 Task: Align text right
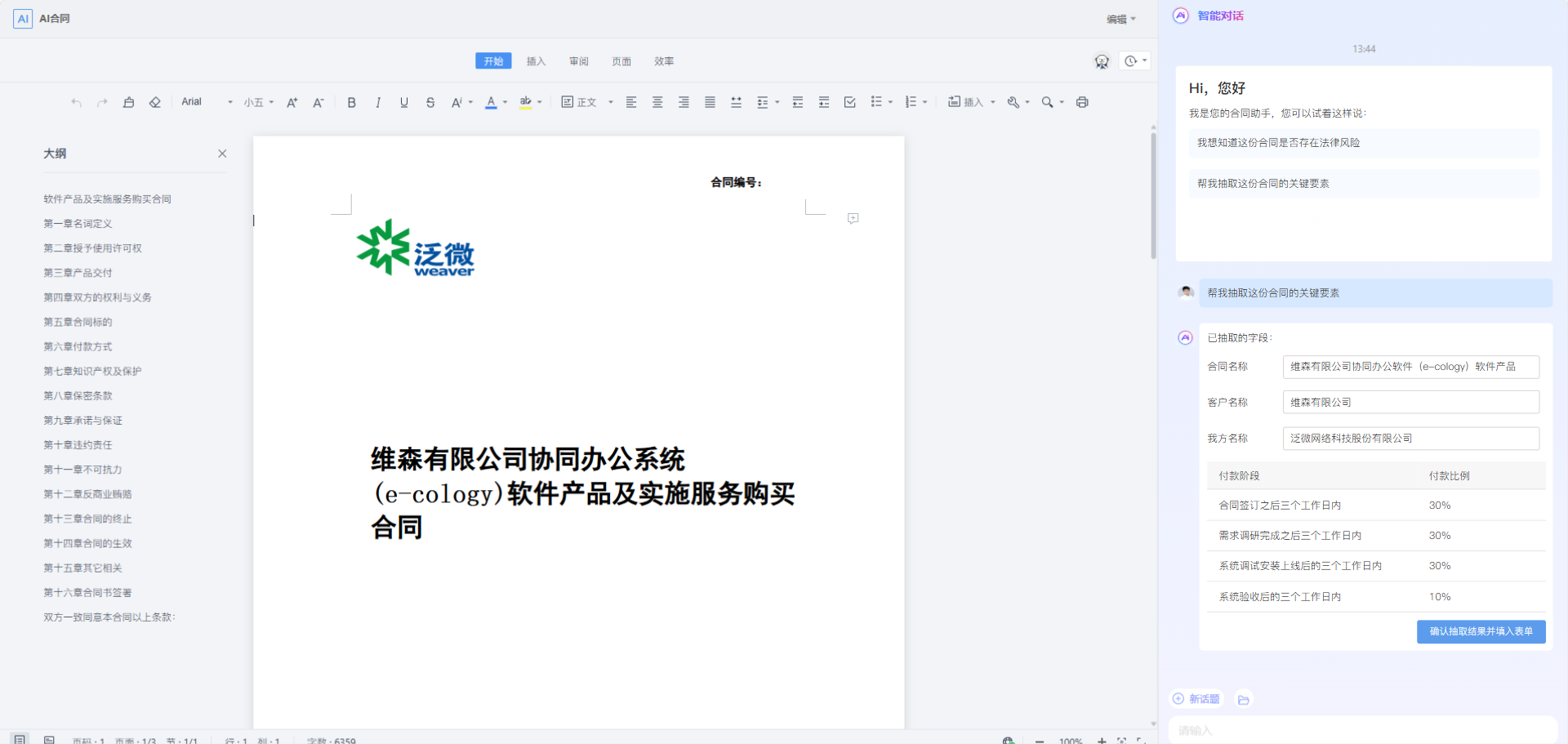[684, 102]
